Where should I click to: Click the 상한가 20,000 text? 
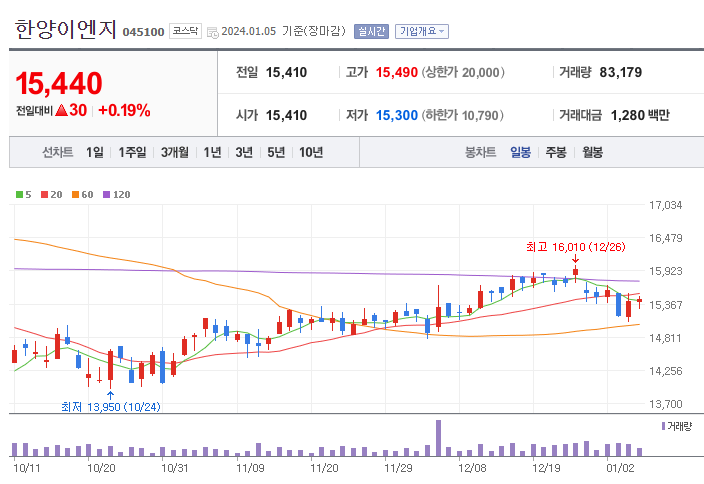tap(462, 72)
